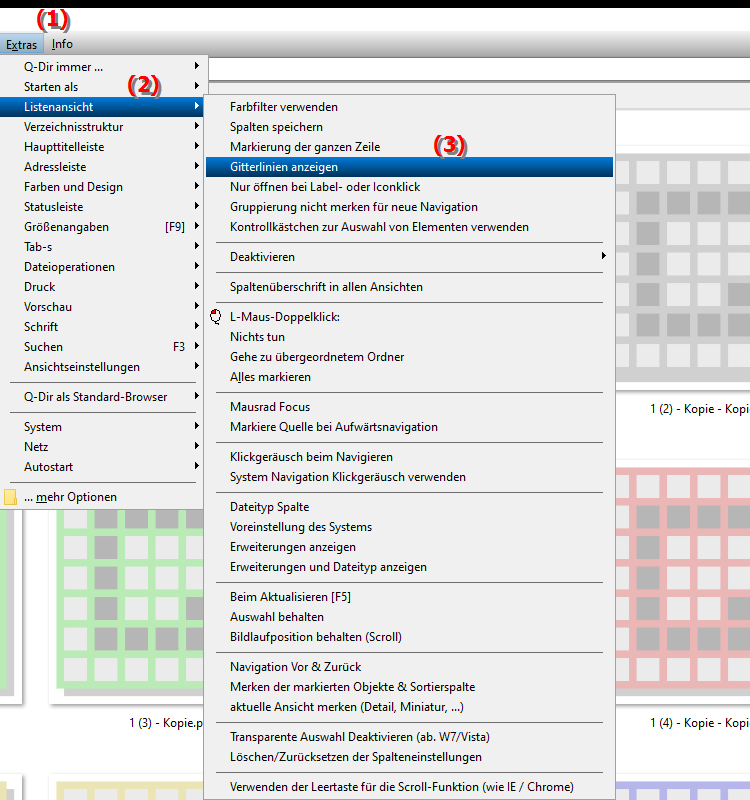The width and height of the screenshot is (750, 800).
Task: Expand the Verzeichnisstruktur submenu
Action: (102, 127)
